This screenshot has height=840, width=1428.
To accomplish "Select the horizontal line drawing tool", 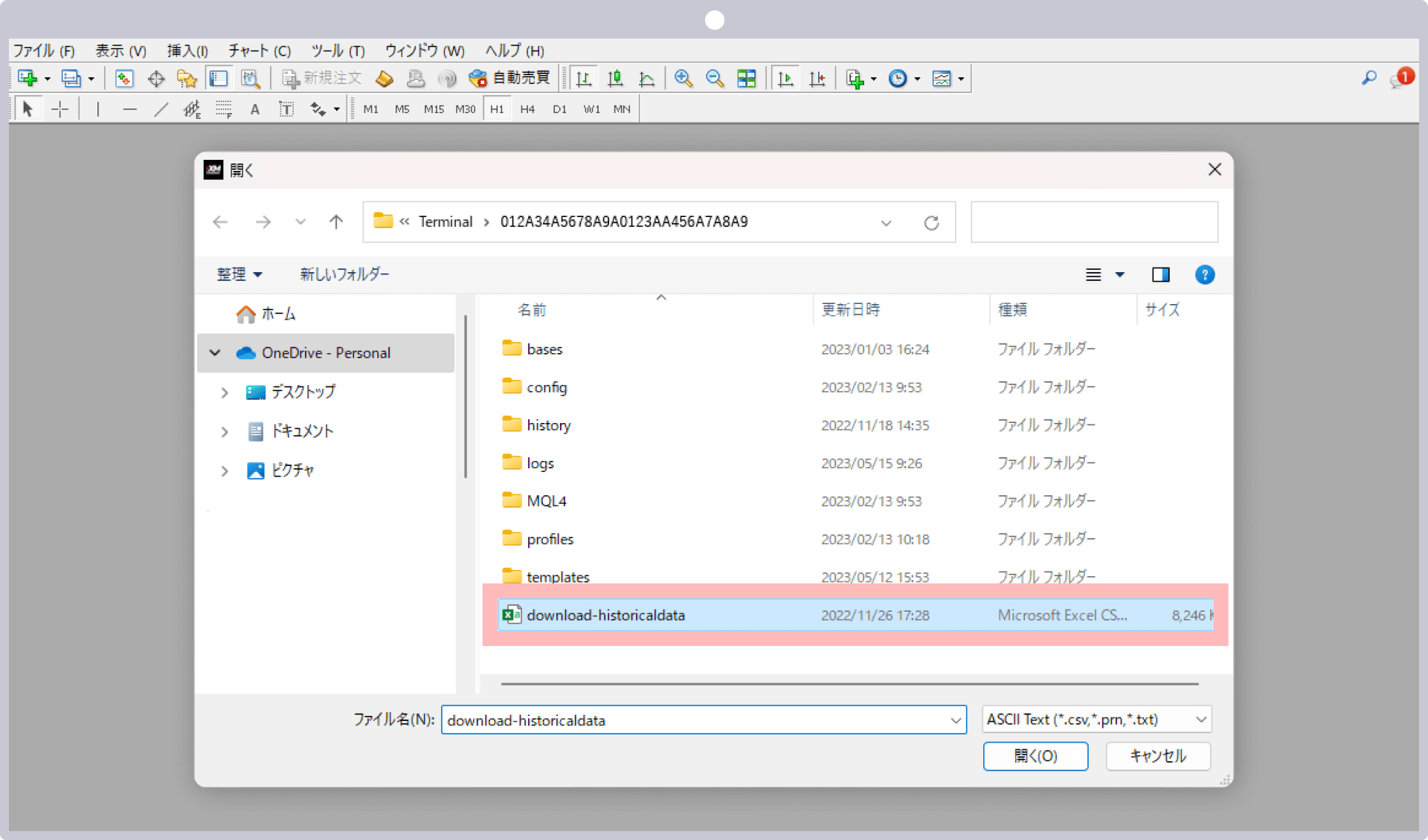I will 130,109.
